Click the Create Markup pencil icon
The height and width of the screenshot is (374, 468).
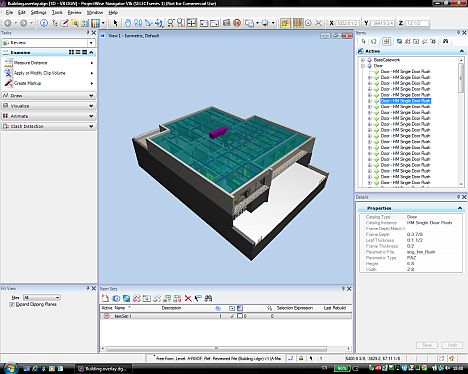point(8,83)
